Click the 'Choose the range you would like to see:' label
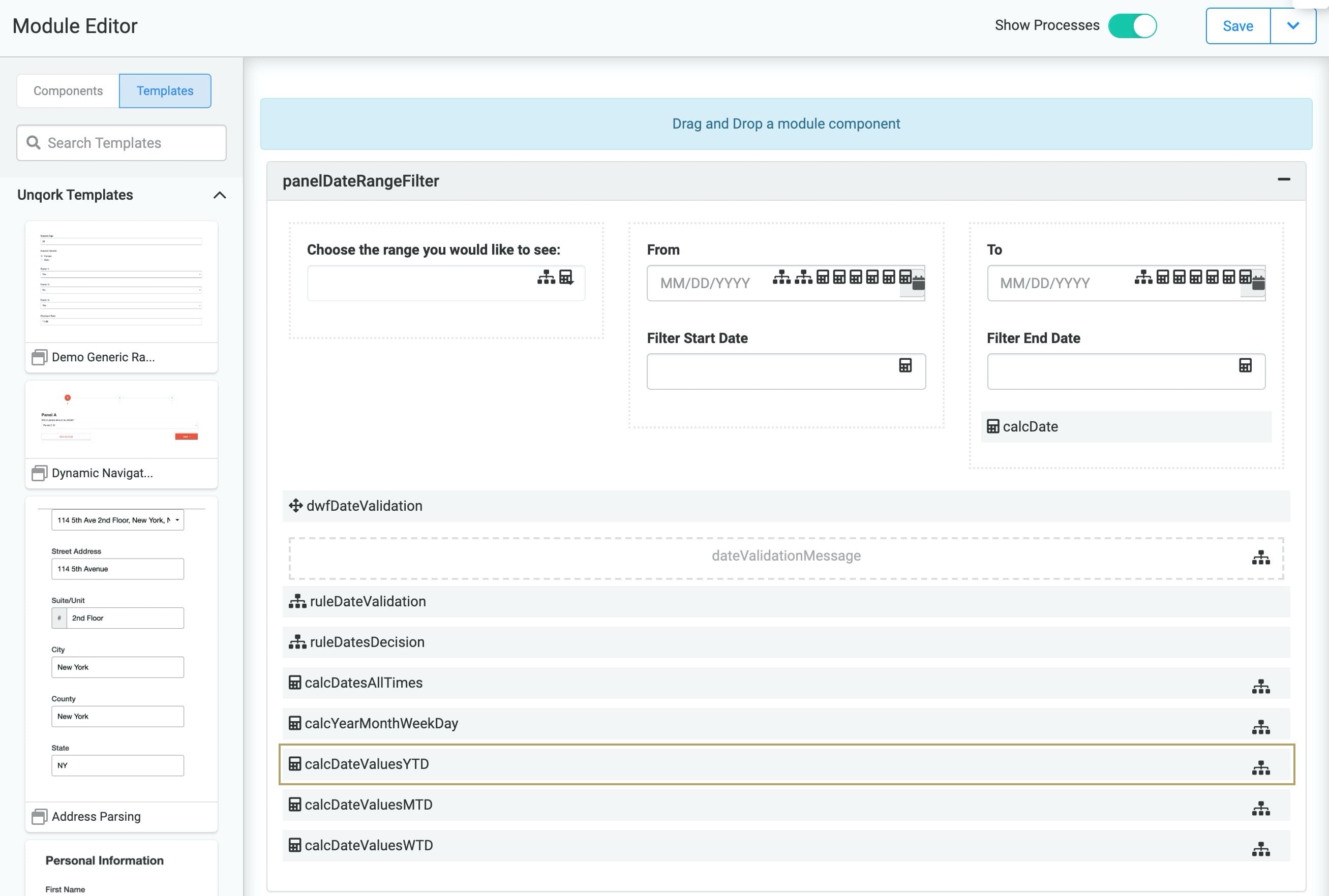The width and height of the screenshot is (1329, 896). pyautogui.click(x=433, y=250)
